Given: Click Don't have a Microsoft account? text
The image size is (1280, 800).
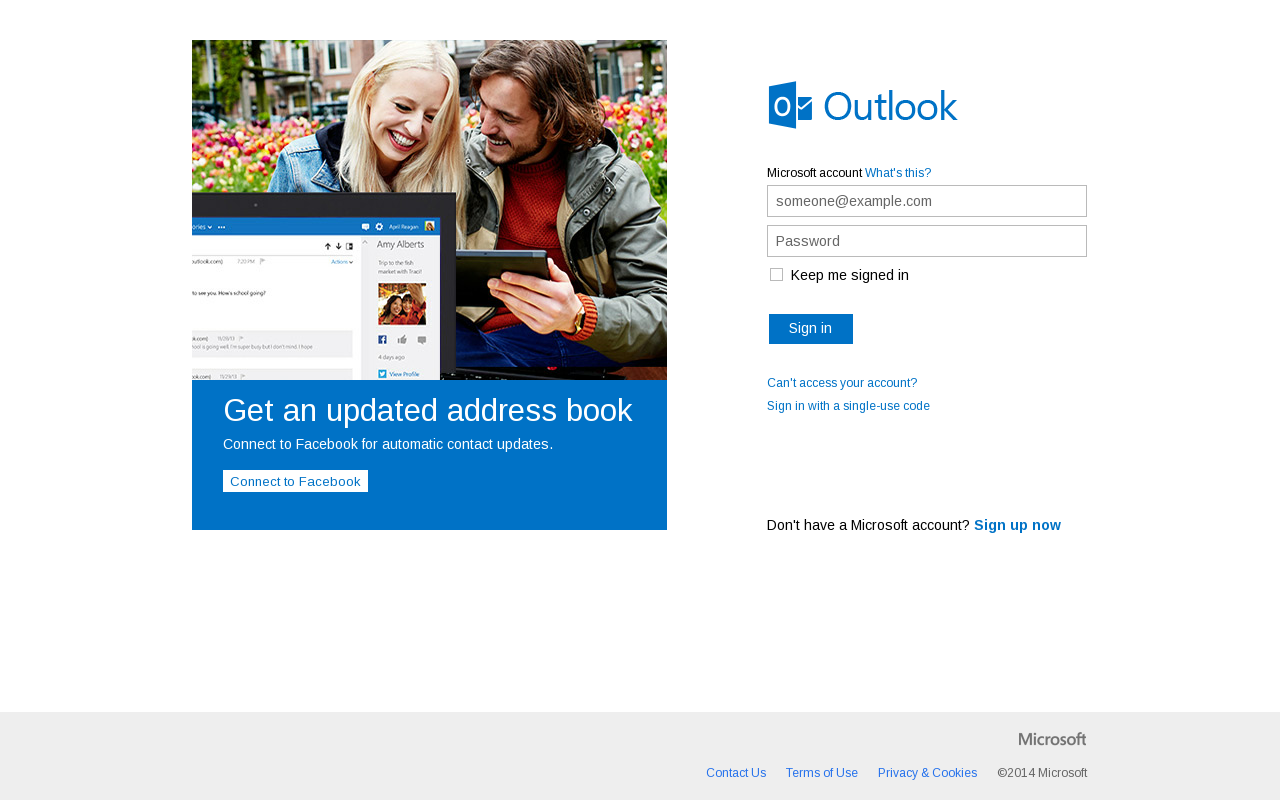Looking at the screenshot, I should [x=868, y=525].
